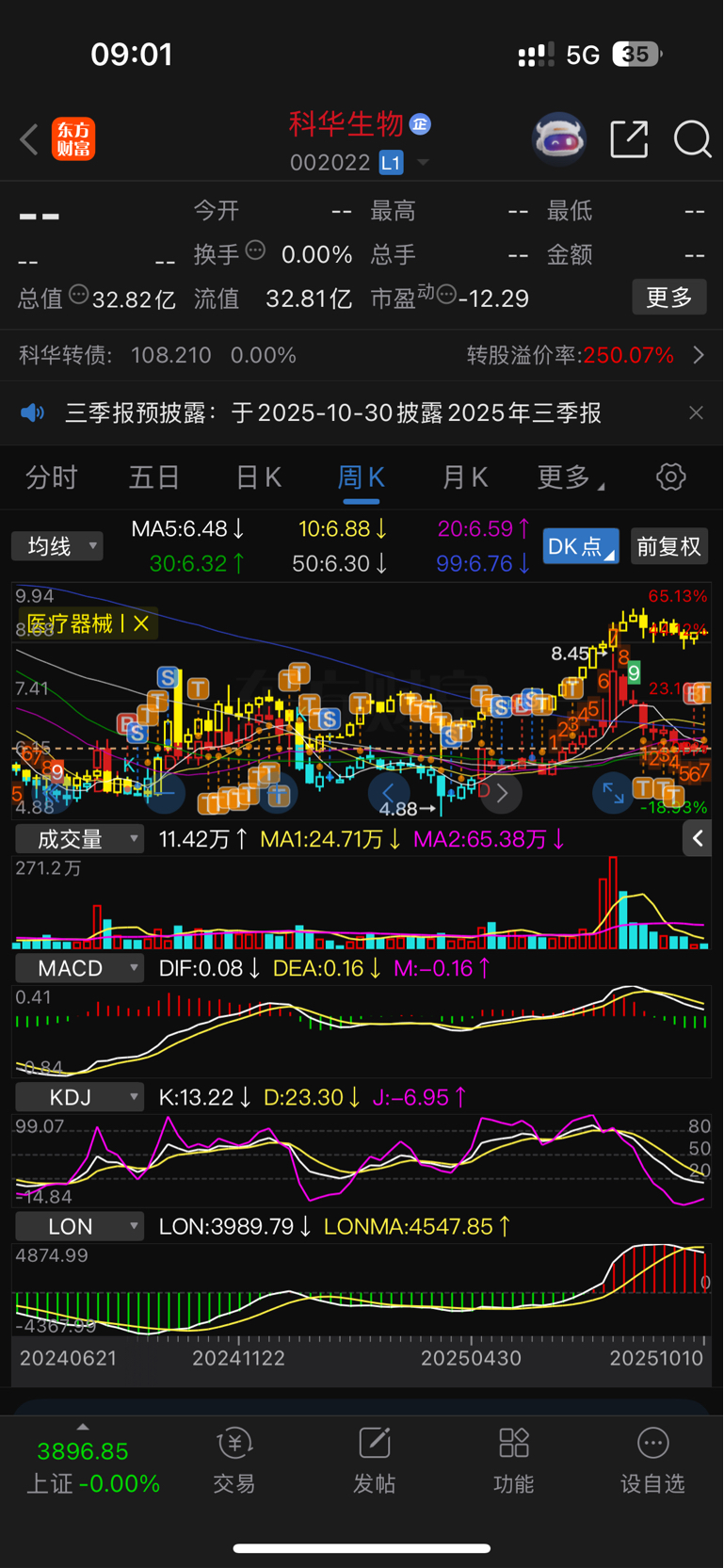This screenshot has height=1568, width=724.
Task: Open the 功能 functions icon
Action: click(513, 1462)
